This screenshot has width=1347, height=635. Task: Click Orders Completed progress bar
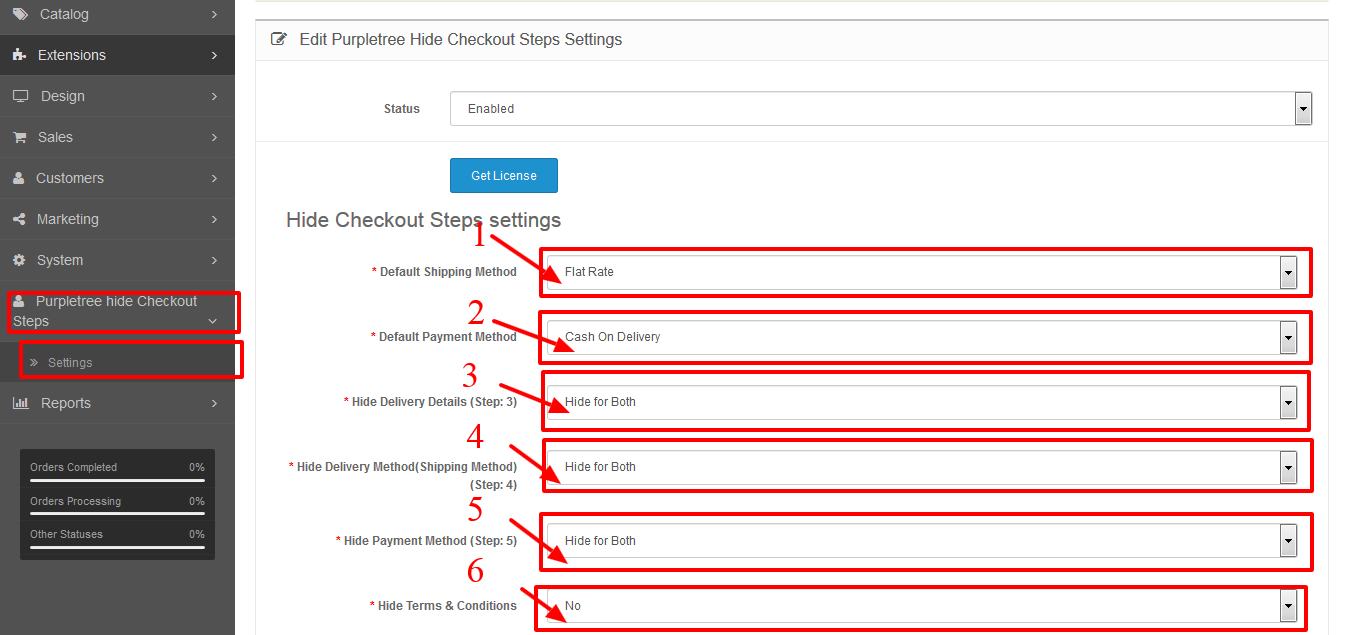pos(117,480)
